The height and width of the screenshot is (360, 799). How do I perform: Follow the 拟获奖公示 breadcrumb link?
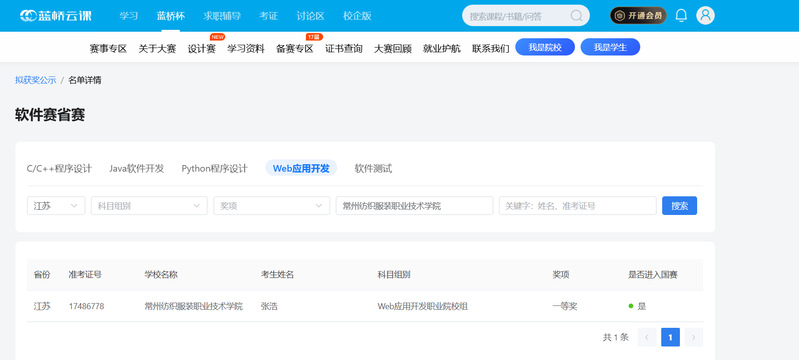(x=36, y=80)
